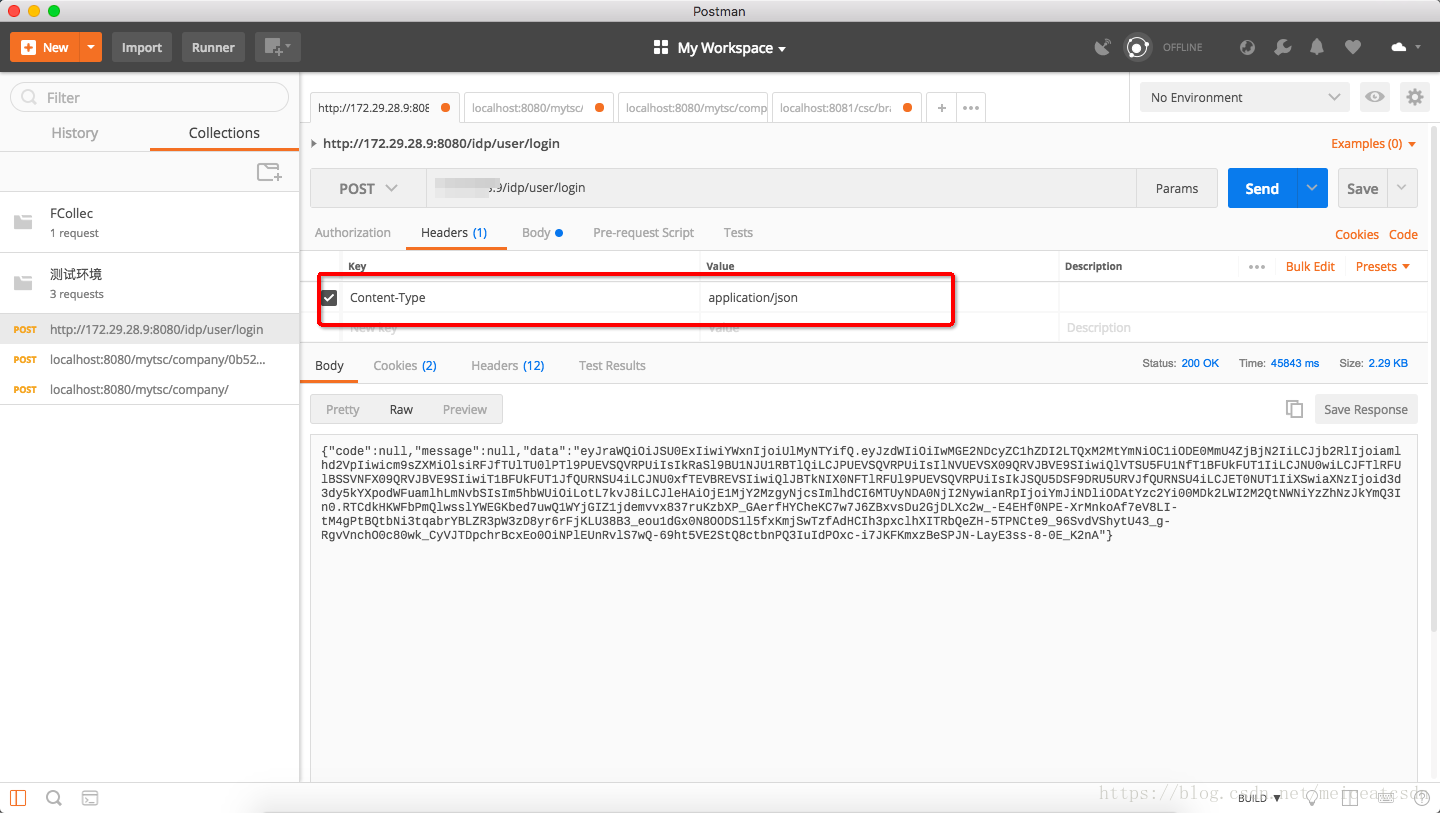
Task: Open the No Environment dropdown
Action: point(1245,97)
